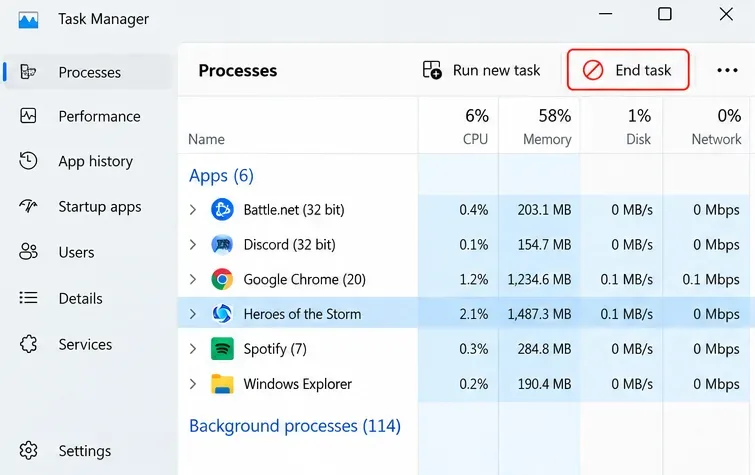Click the Heroes of the Storm icon

tap(222, 314)
